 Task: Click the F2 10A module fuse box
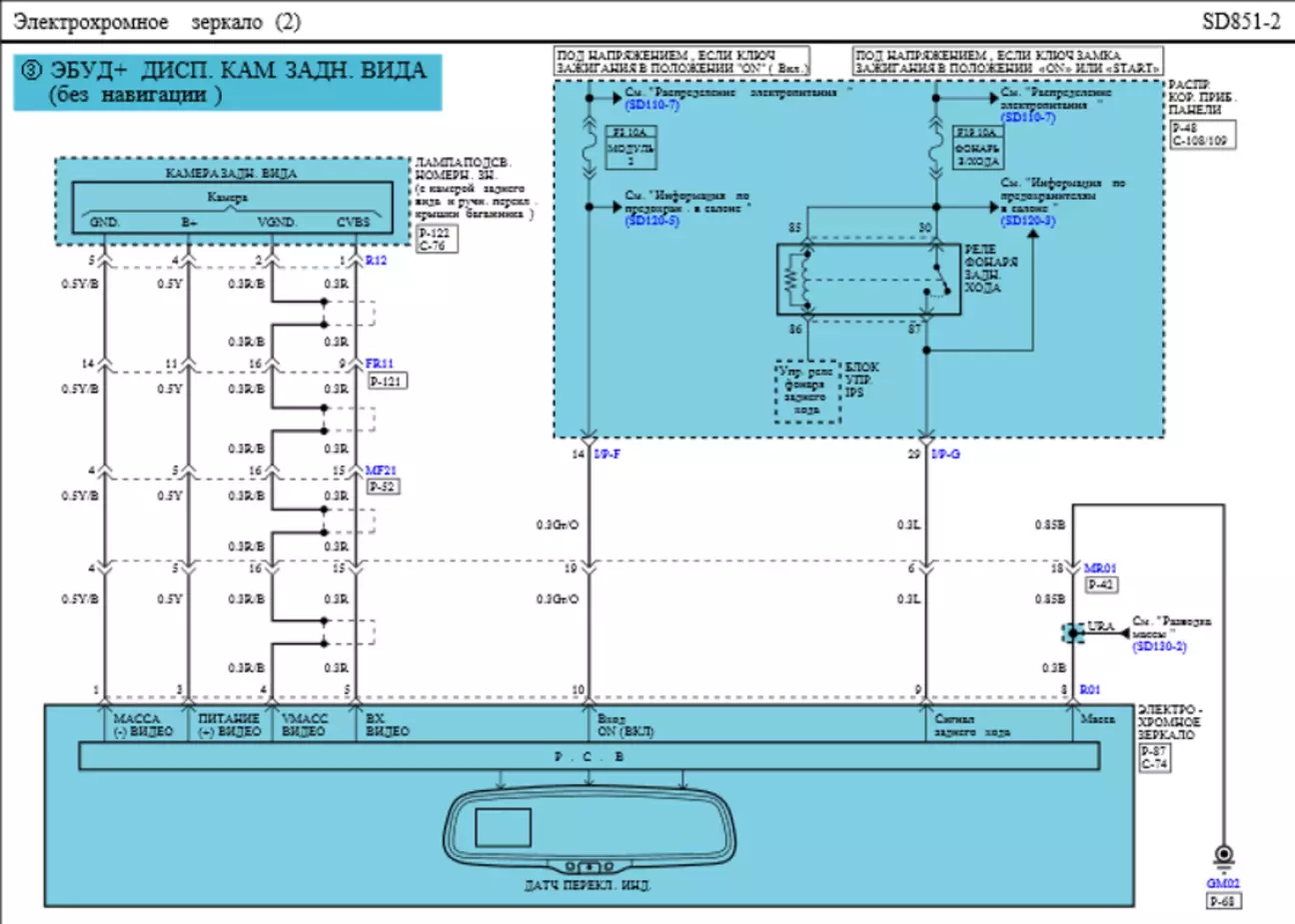click(x=631, y=147)
